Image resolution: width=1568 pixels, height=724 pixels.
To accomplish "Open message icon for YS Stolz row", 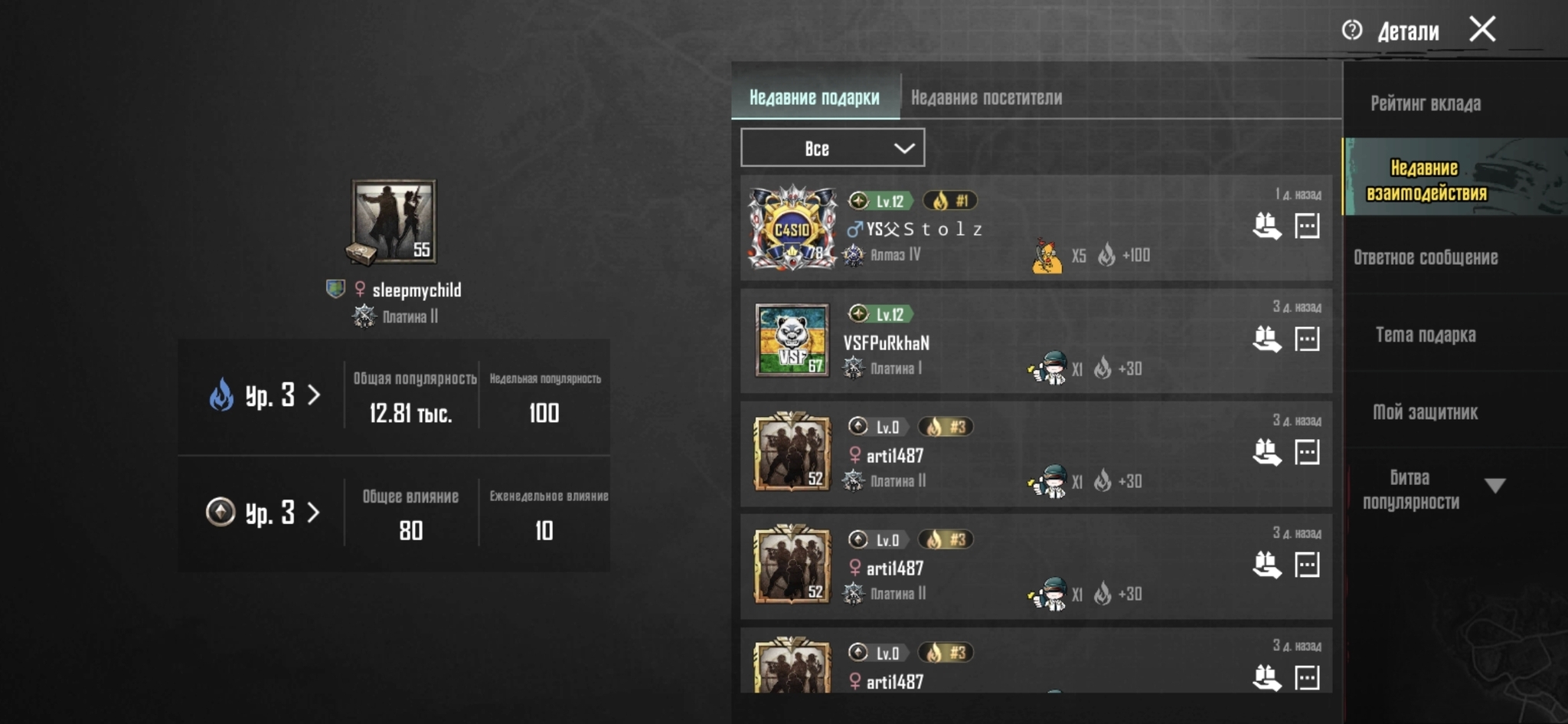I will click(x=1307, y=226).
